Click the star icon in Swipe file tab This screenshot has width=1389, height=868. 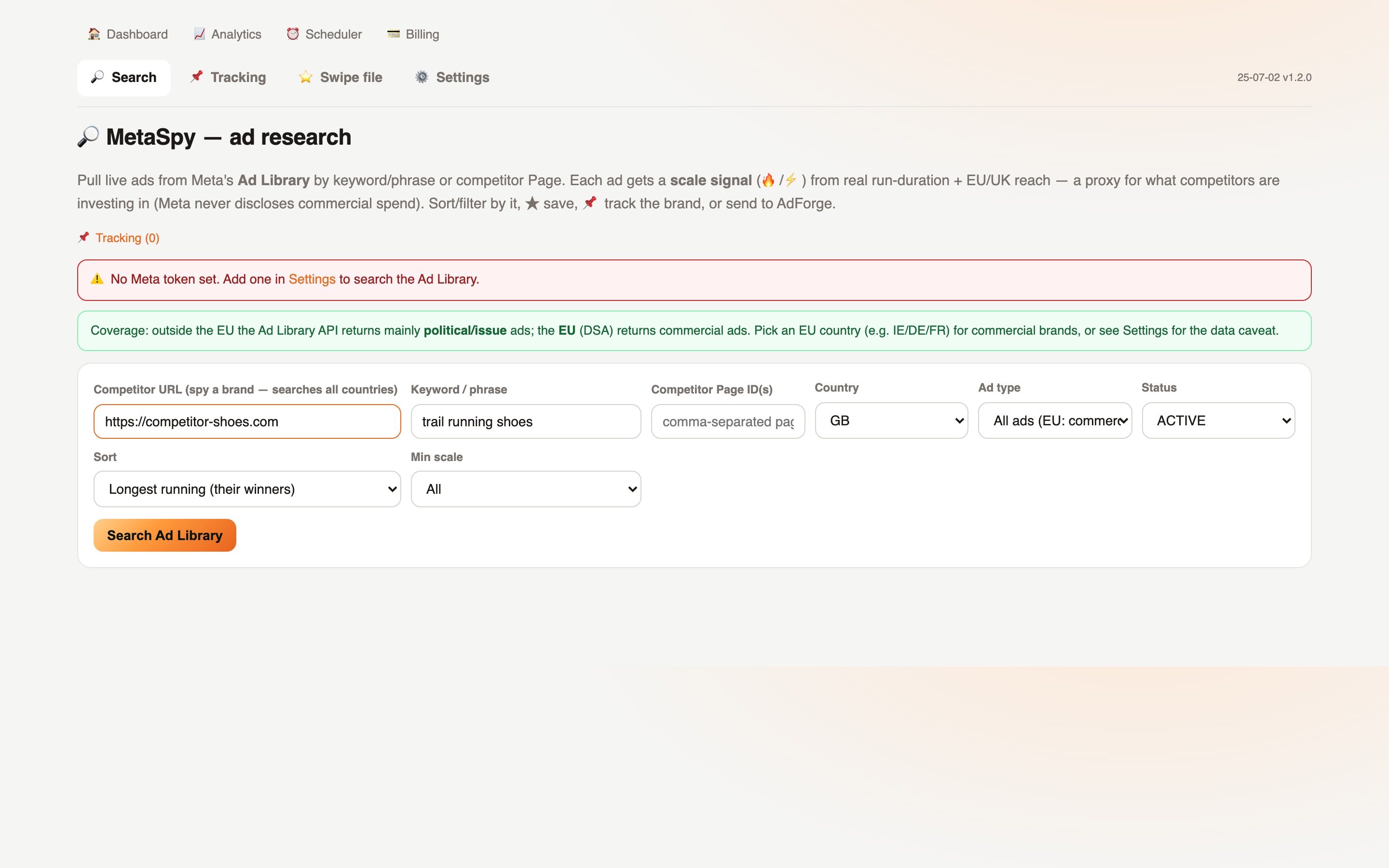pos(306,77)
